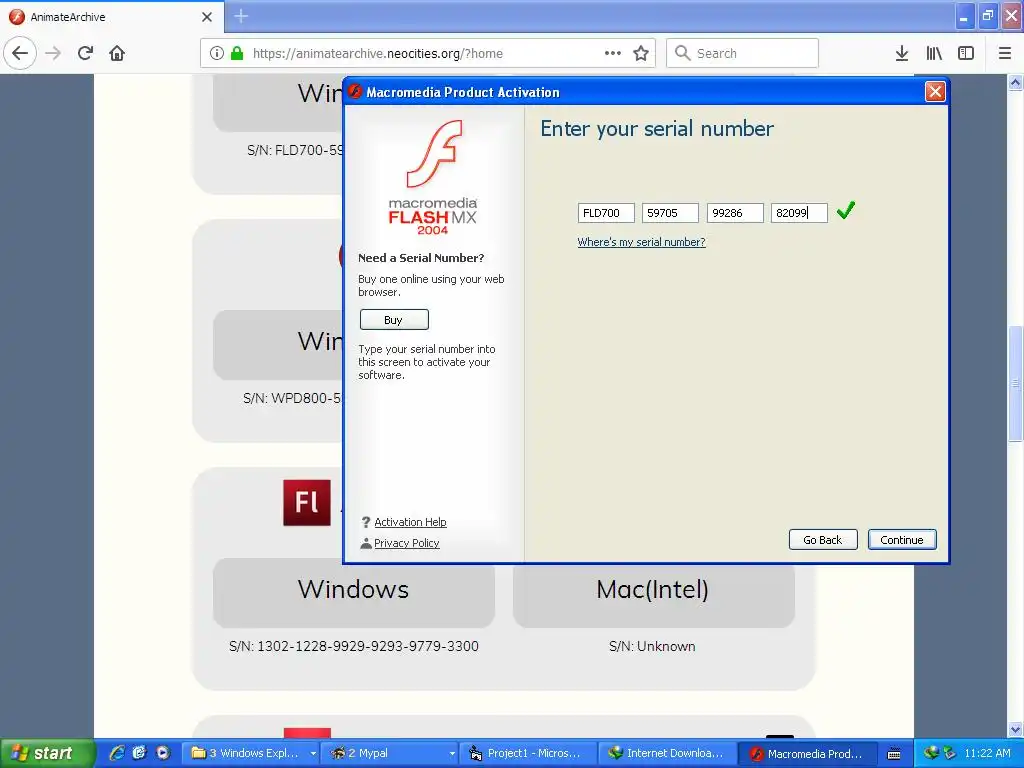Launch Internet Explorer from Quick Launch

coord(117,753)
